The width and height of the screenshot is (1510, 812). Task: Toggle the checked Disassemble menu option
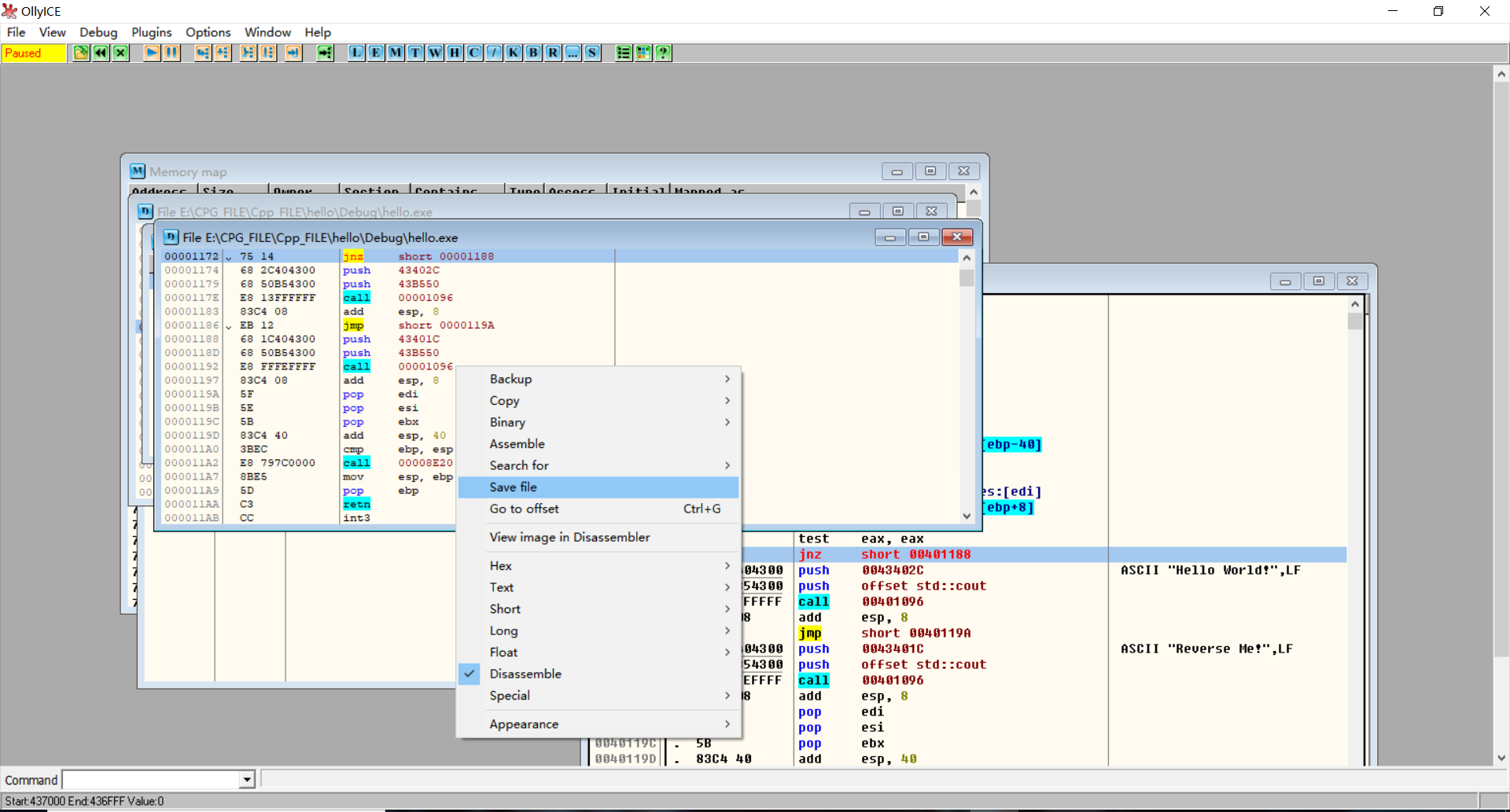(525, 674)
